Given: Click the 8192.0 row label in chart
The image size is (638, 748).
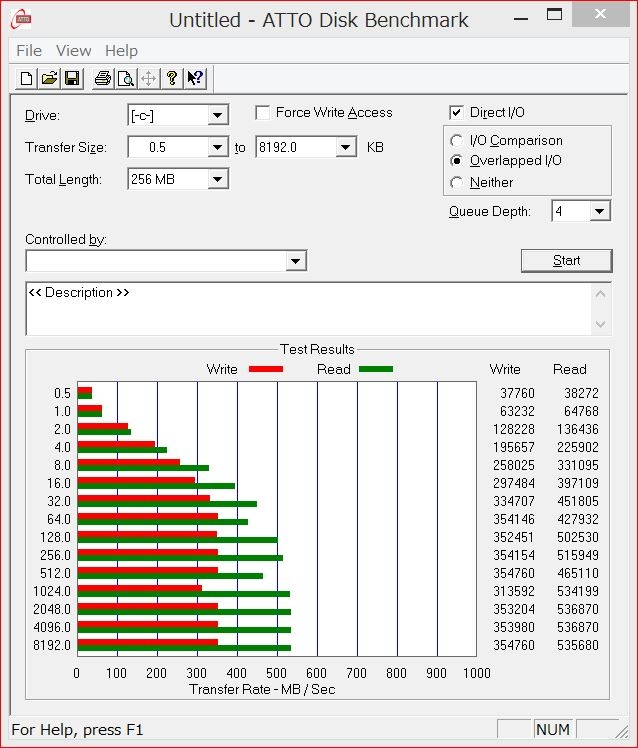Looking at the screenshot, I should pyautogui.click(x=52, y=645).
